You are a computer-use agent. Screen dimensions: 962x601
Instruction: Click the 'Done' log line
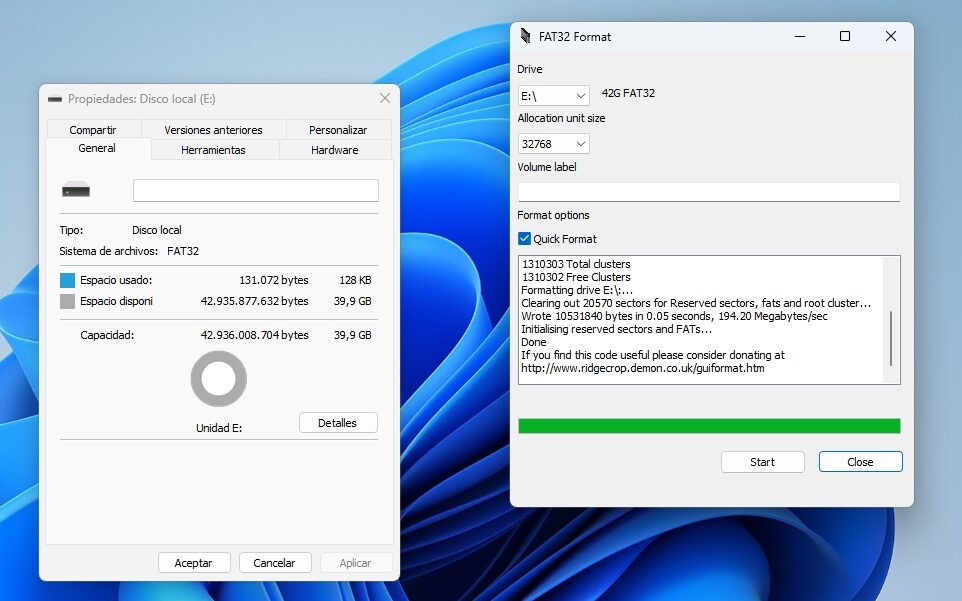point(534,342)
